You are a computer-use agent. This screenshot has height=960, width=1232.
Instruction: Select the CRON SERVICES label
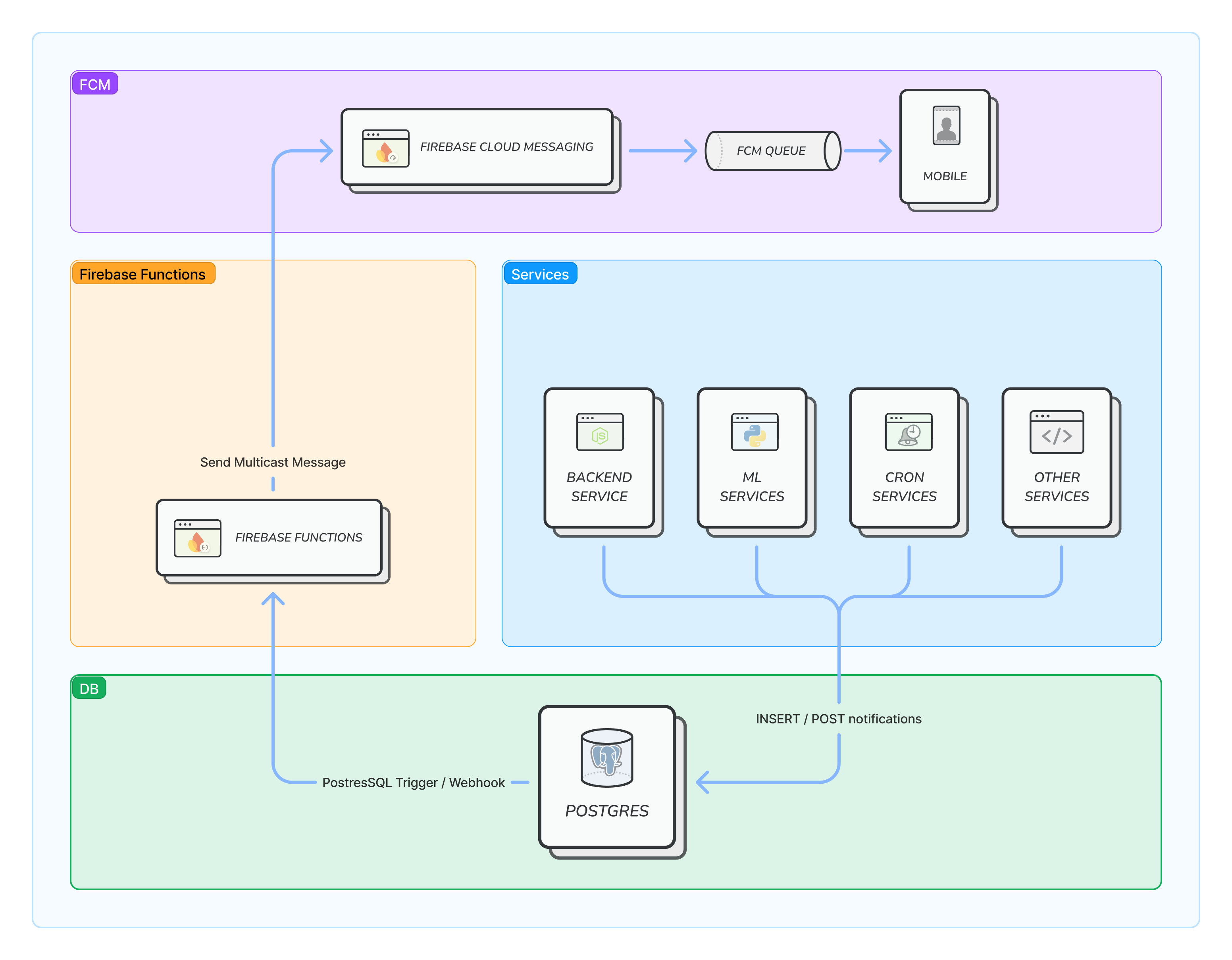coord(904,486)
